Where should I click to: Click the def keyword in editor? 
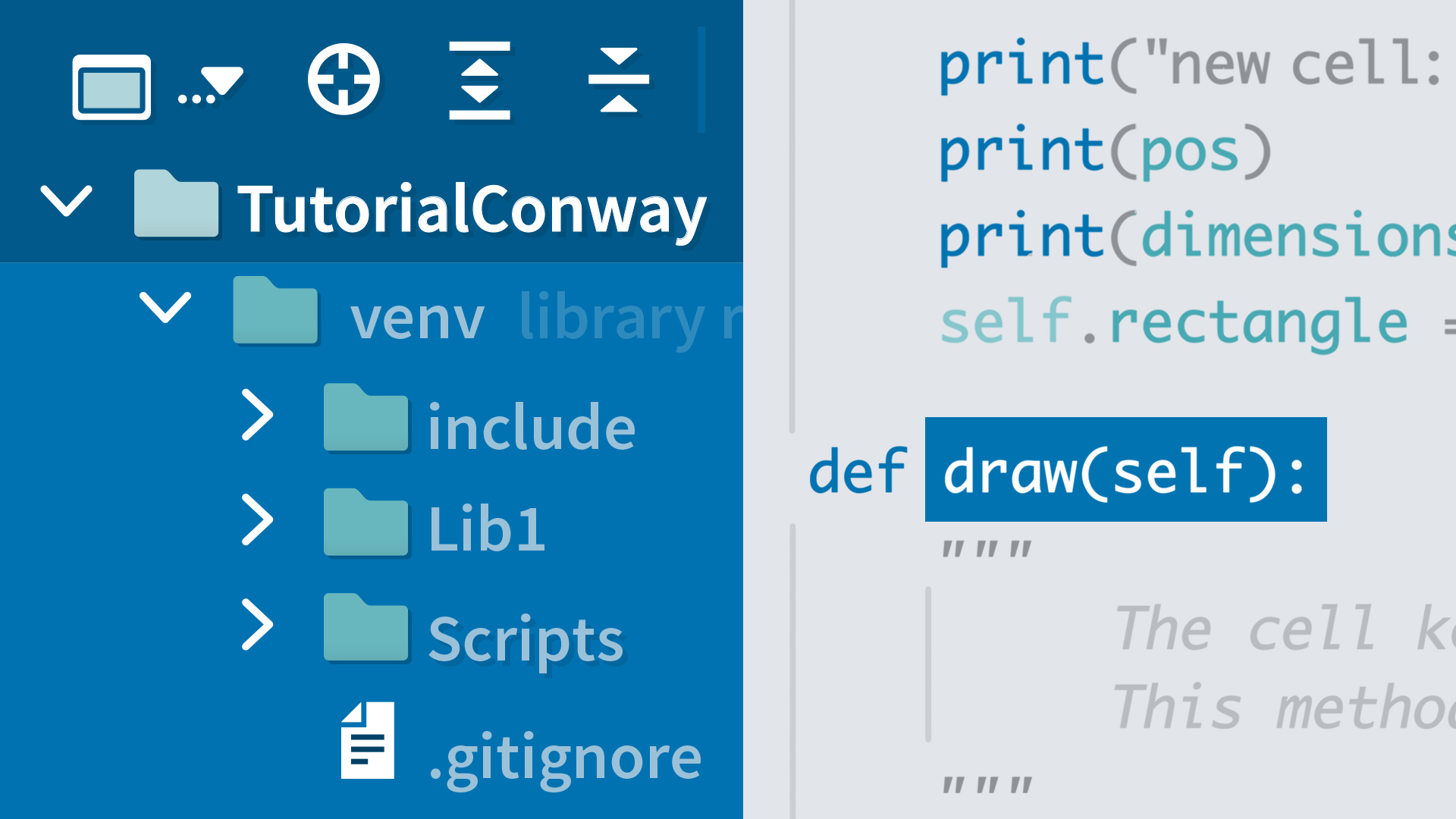pyautogui.click(x=857, y=472)
